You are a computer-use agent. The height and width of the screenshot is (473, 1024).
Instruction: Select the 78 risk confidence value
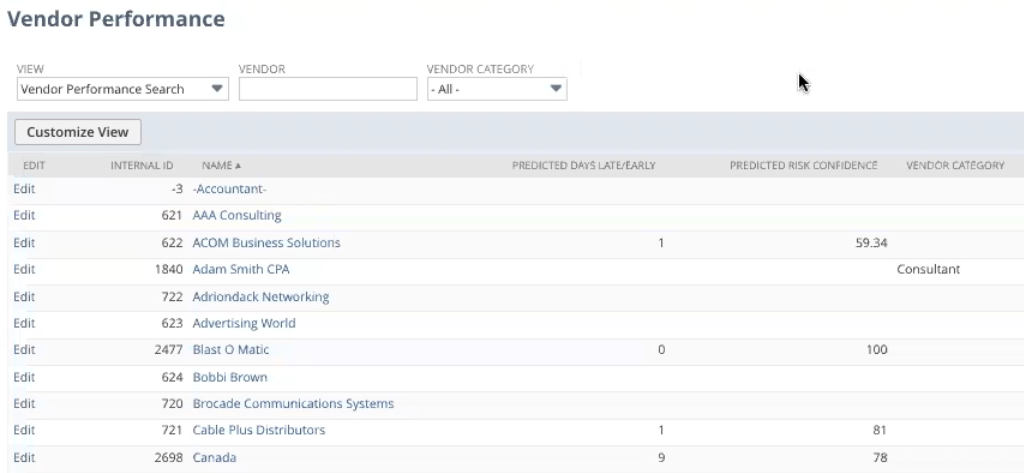point(880,457)
